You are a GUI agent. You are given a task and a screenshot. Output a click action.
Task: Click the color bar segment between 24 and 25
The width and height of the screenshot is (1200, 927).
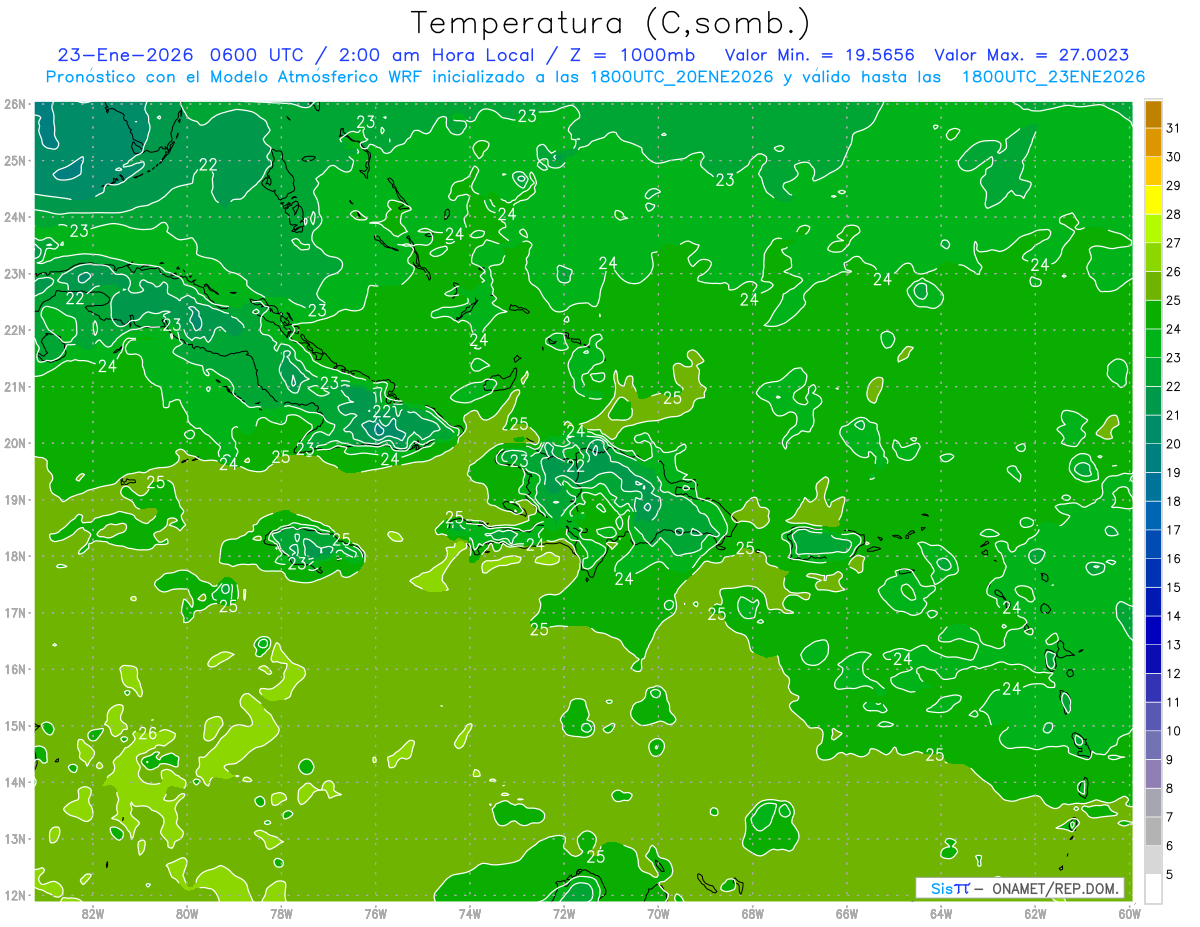pos(1154,315)
